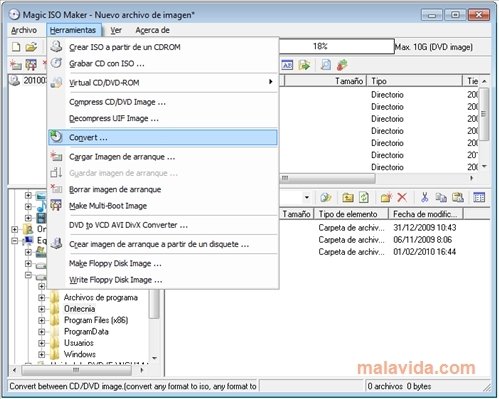Expand the Windows folder node
Screen dimensions: 499x399
(42, 354)
